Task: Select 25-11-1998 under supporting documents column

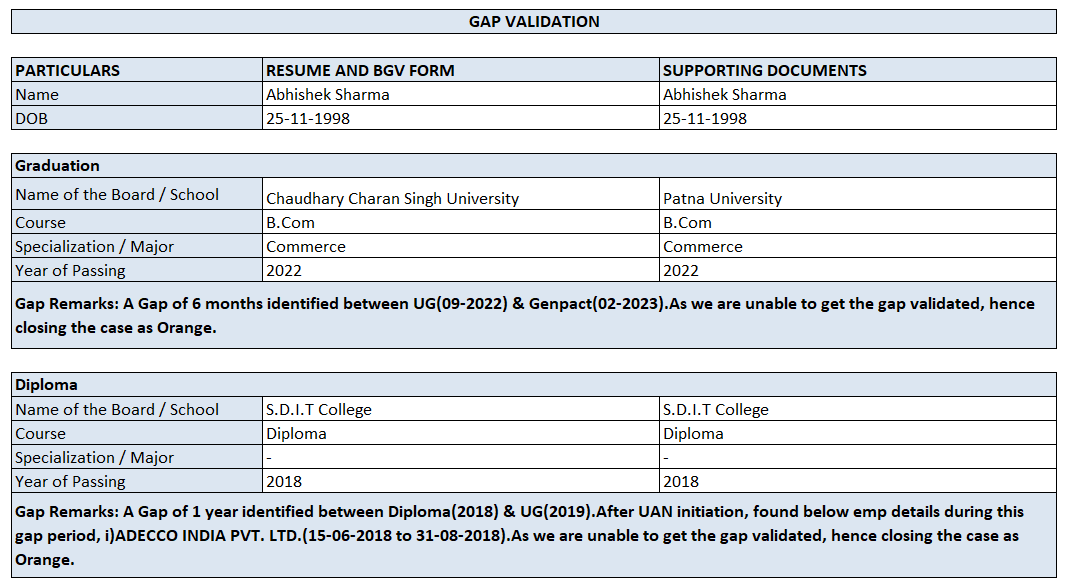Action: click(705, 118)
